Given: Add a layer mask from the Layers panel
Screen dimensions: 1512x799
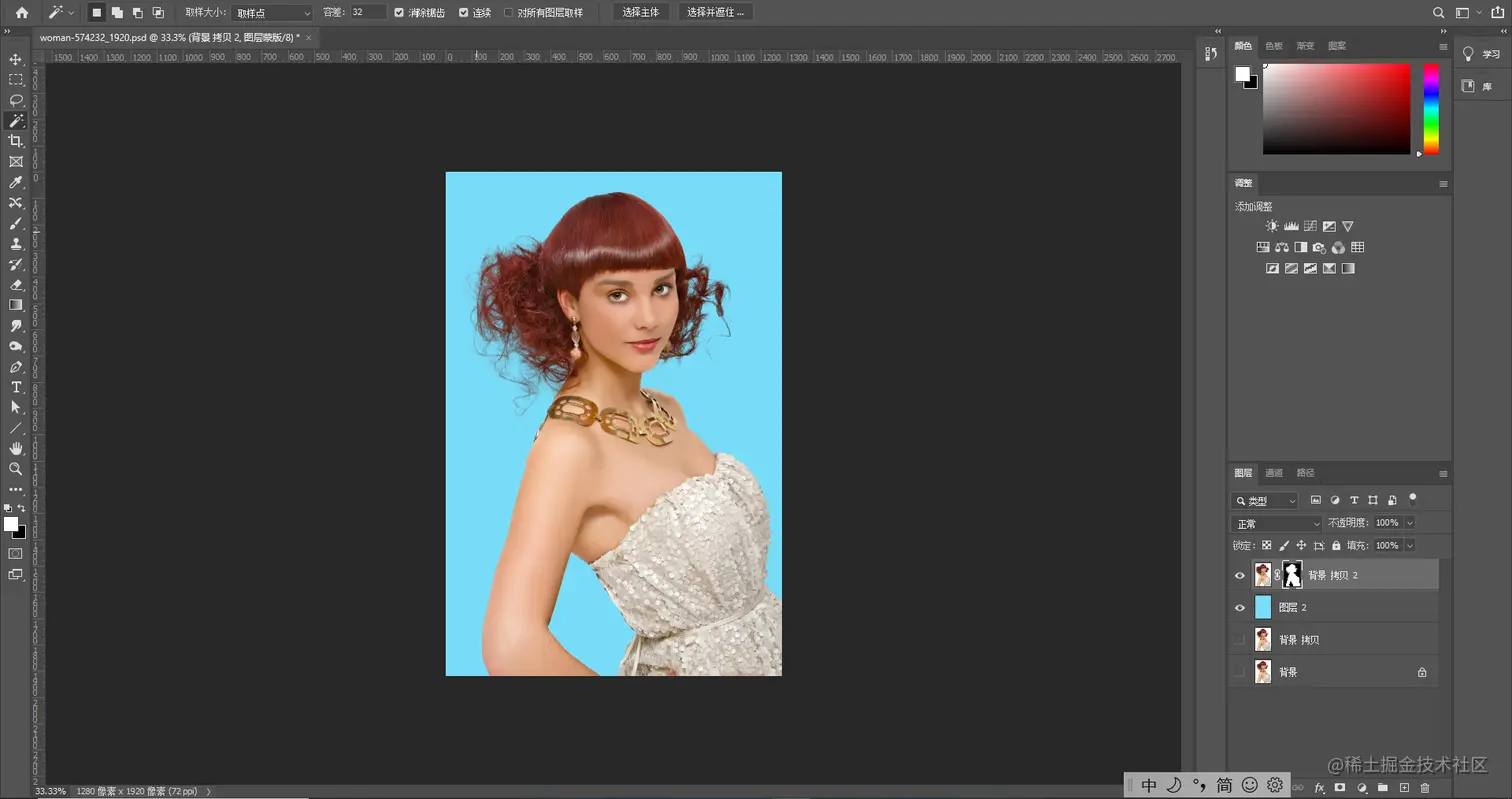Looking at the screenshot, I should coord(1339,785).
